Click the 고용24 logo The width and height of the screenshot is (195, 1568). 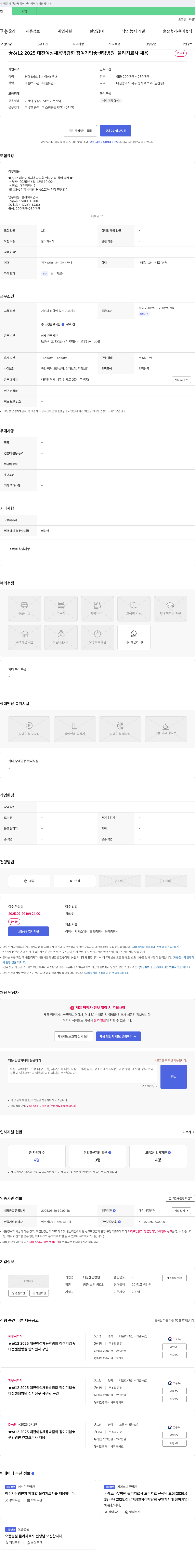(7, 31)
